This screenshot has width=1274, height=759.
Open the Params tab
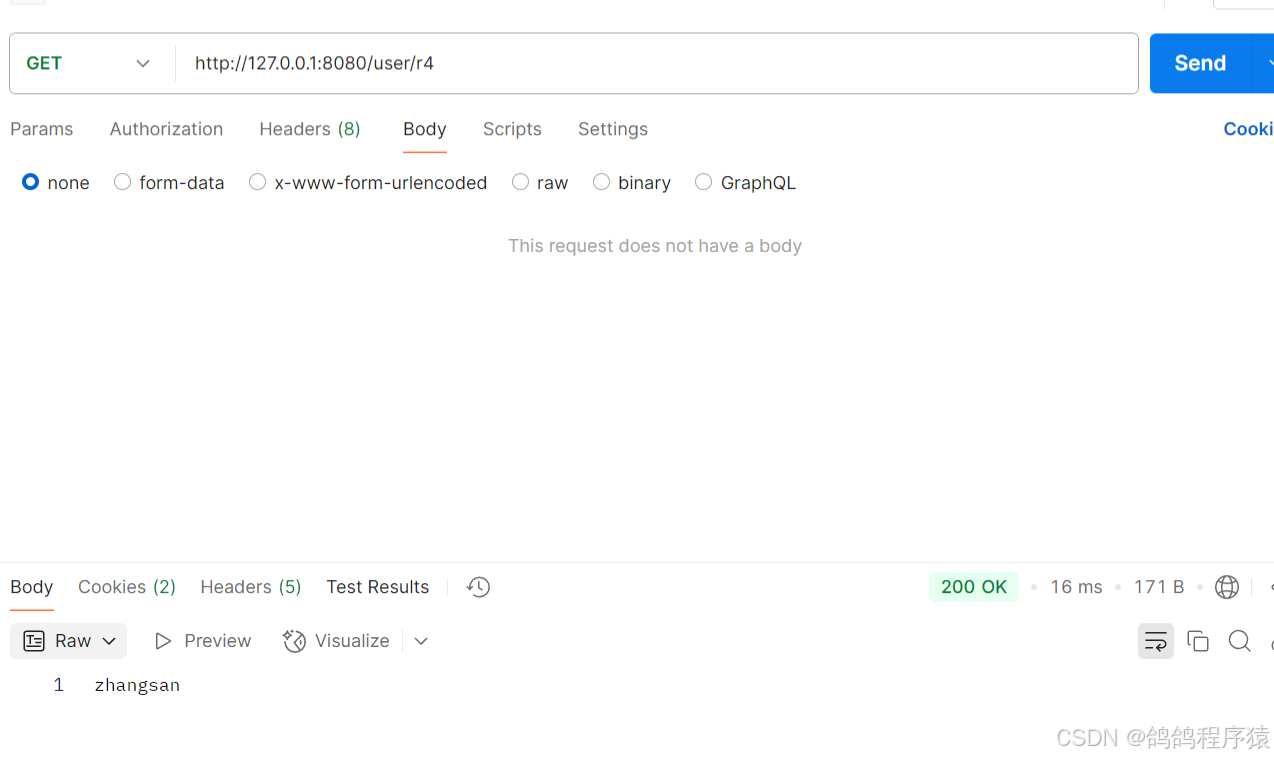[x=42, y=129]
